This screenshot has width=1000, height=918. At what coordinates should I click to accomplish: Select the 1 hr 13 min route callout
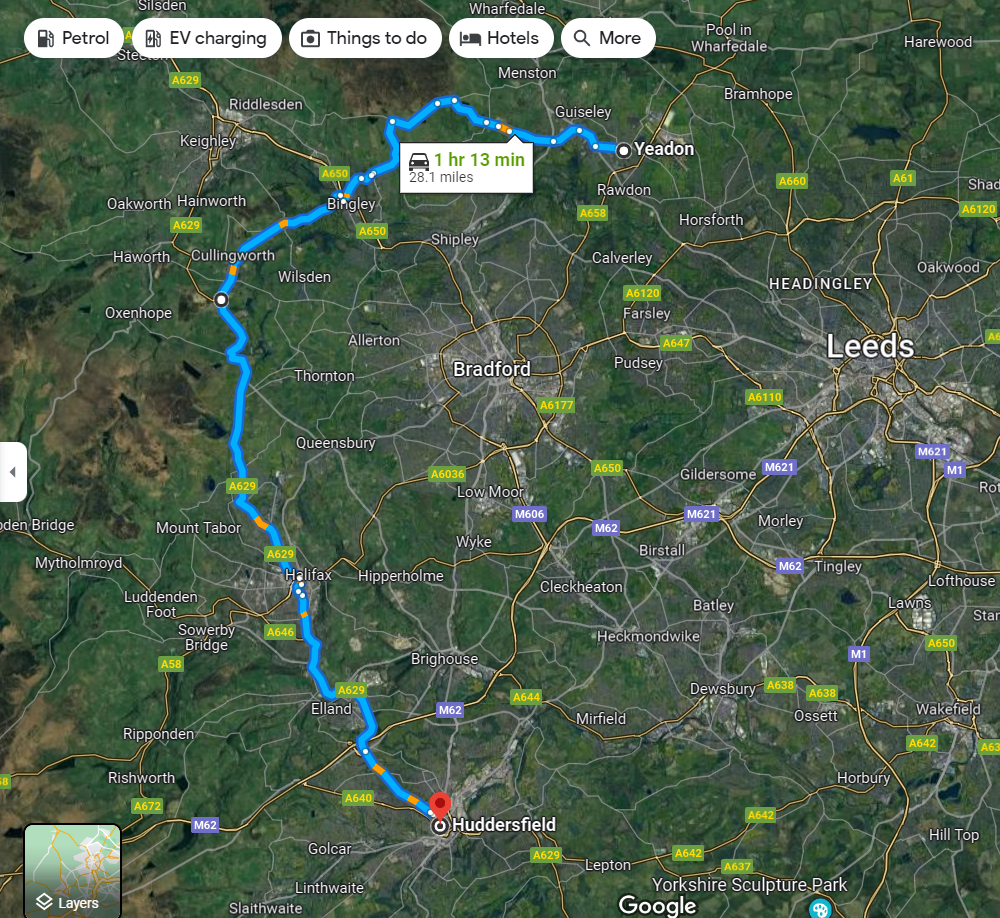click(466, 168)
